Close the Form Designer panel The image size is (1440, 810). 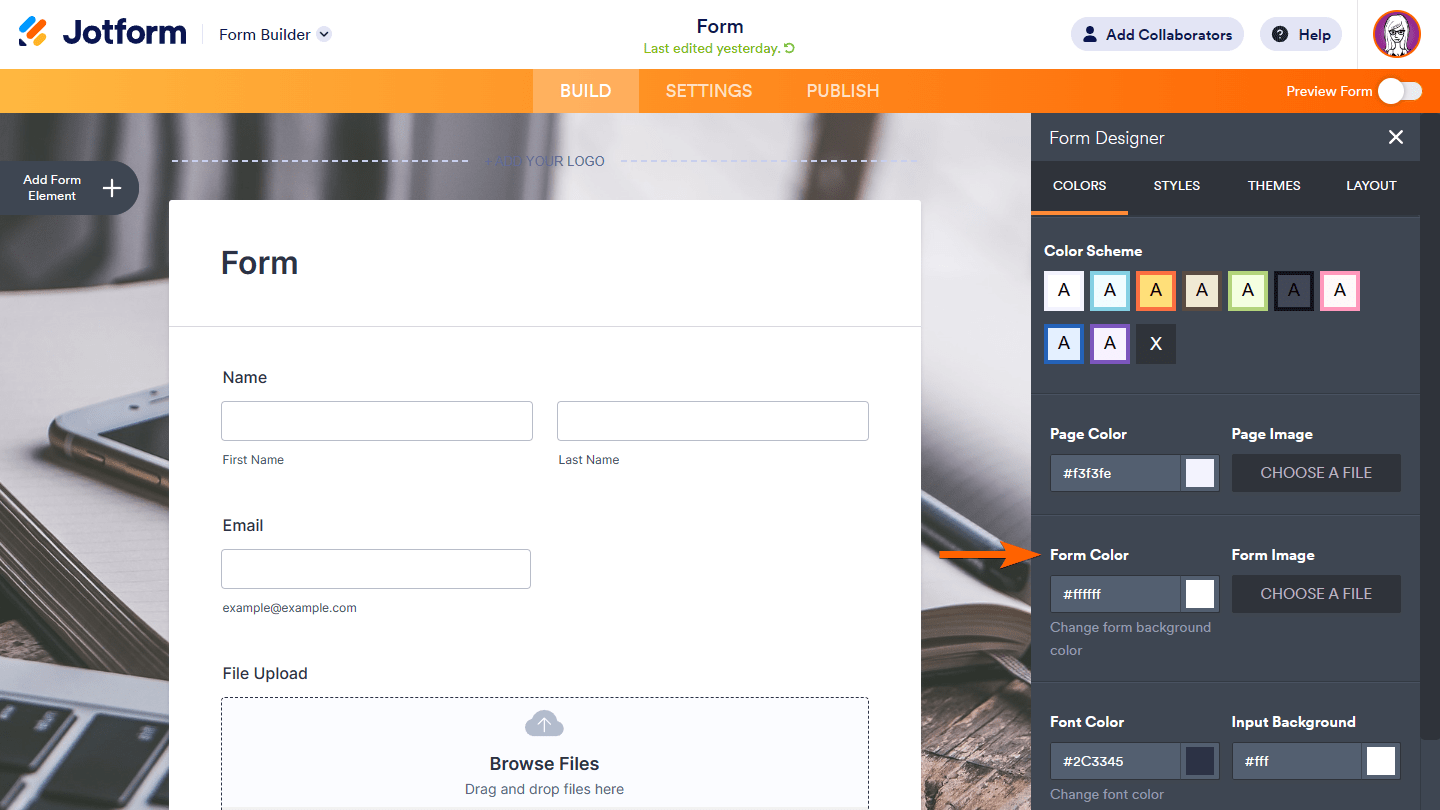pos(1396,137)
